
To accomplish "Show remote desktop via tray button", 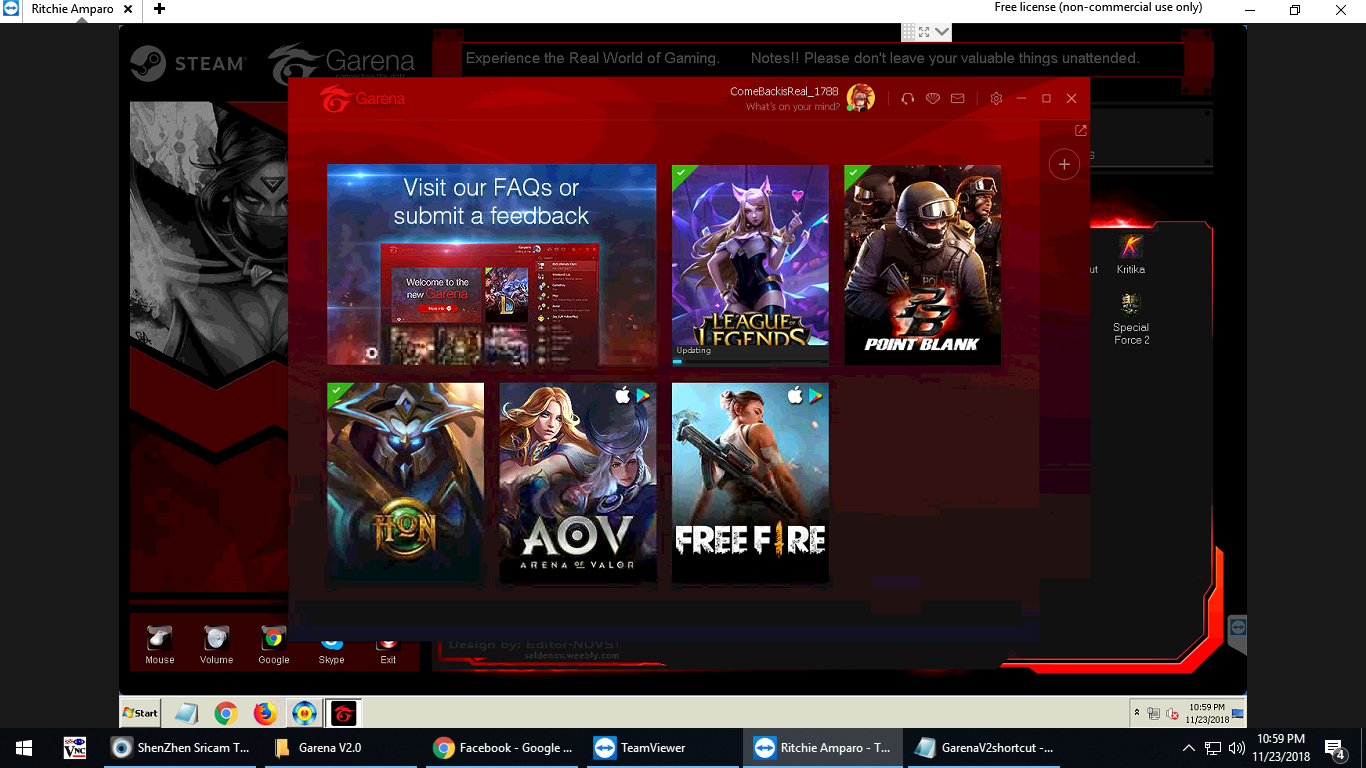I will click(x=1238, y=713).
